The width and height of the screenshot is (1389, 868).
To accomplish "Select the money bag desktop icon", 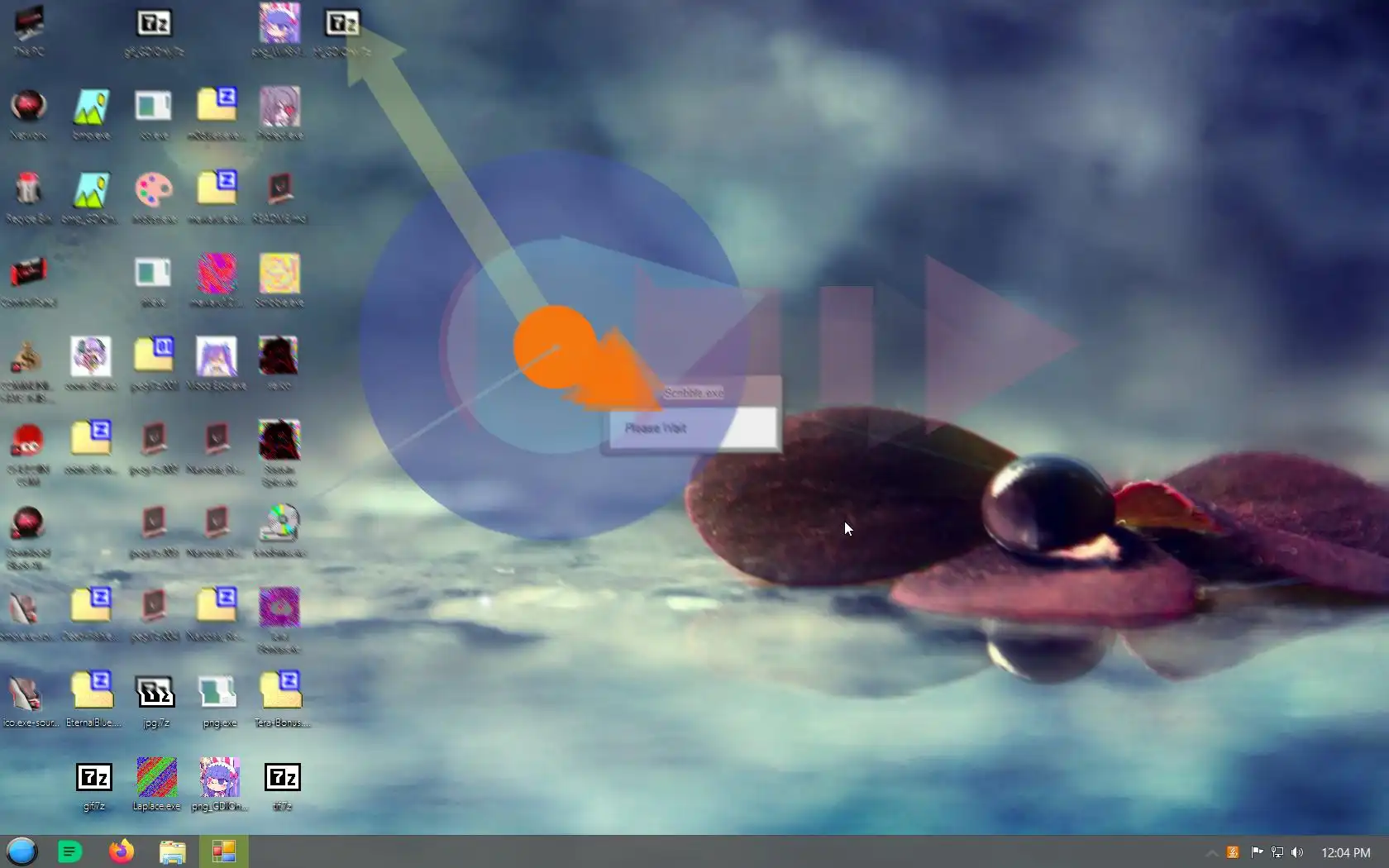I will 28,357.
